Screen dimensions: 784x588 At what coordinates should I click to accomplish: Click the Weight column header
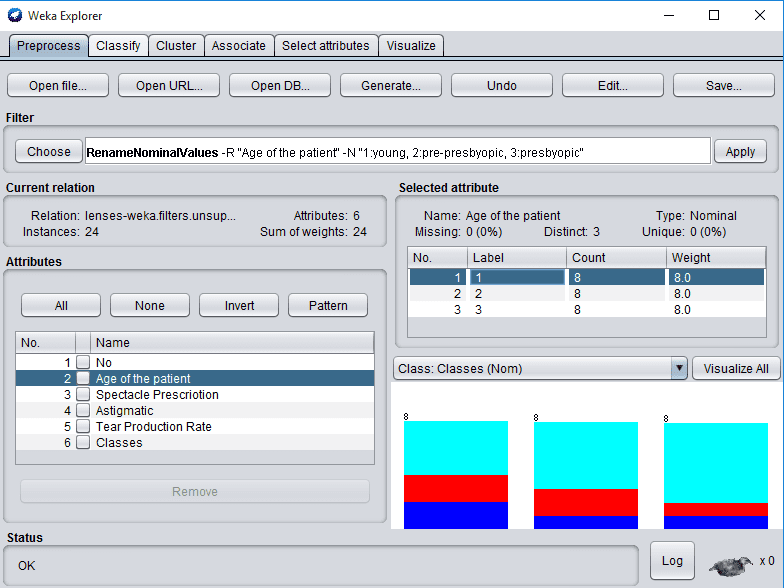[716, 258]
